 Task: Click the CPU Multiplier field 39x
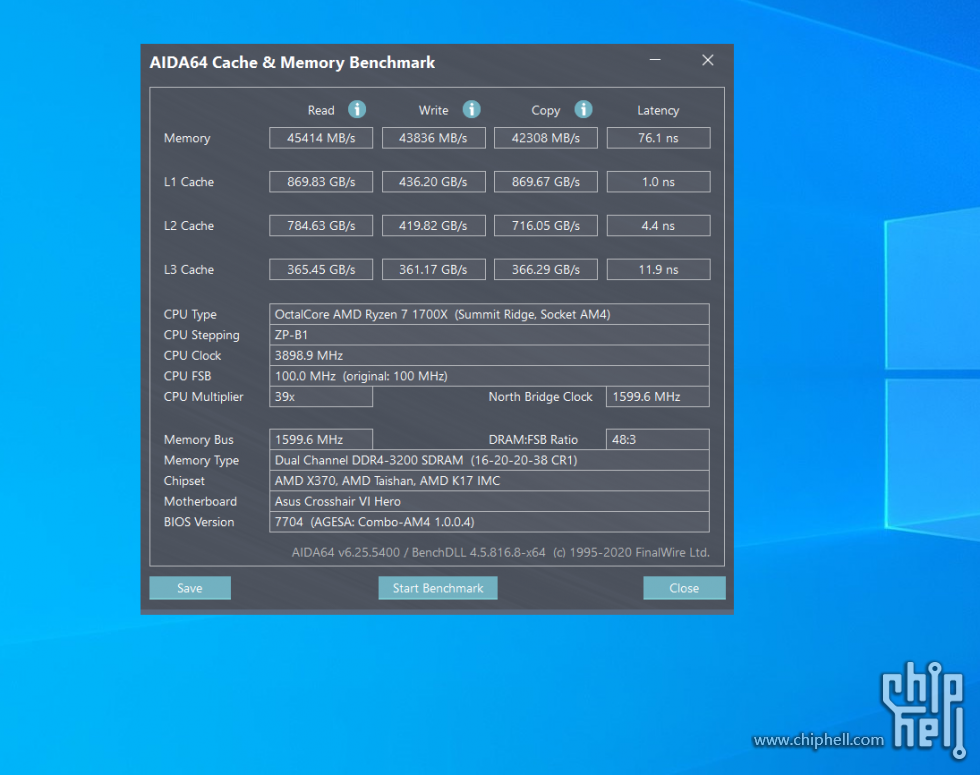(321, 397)
